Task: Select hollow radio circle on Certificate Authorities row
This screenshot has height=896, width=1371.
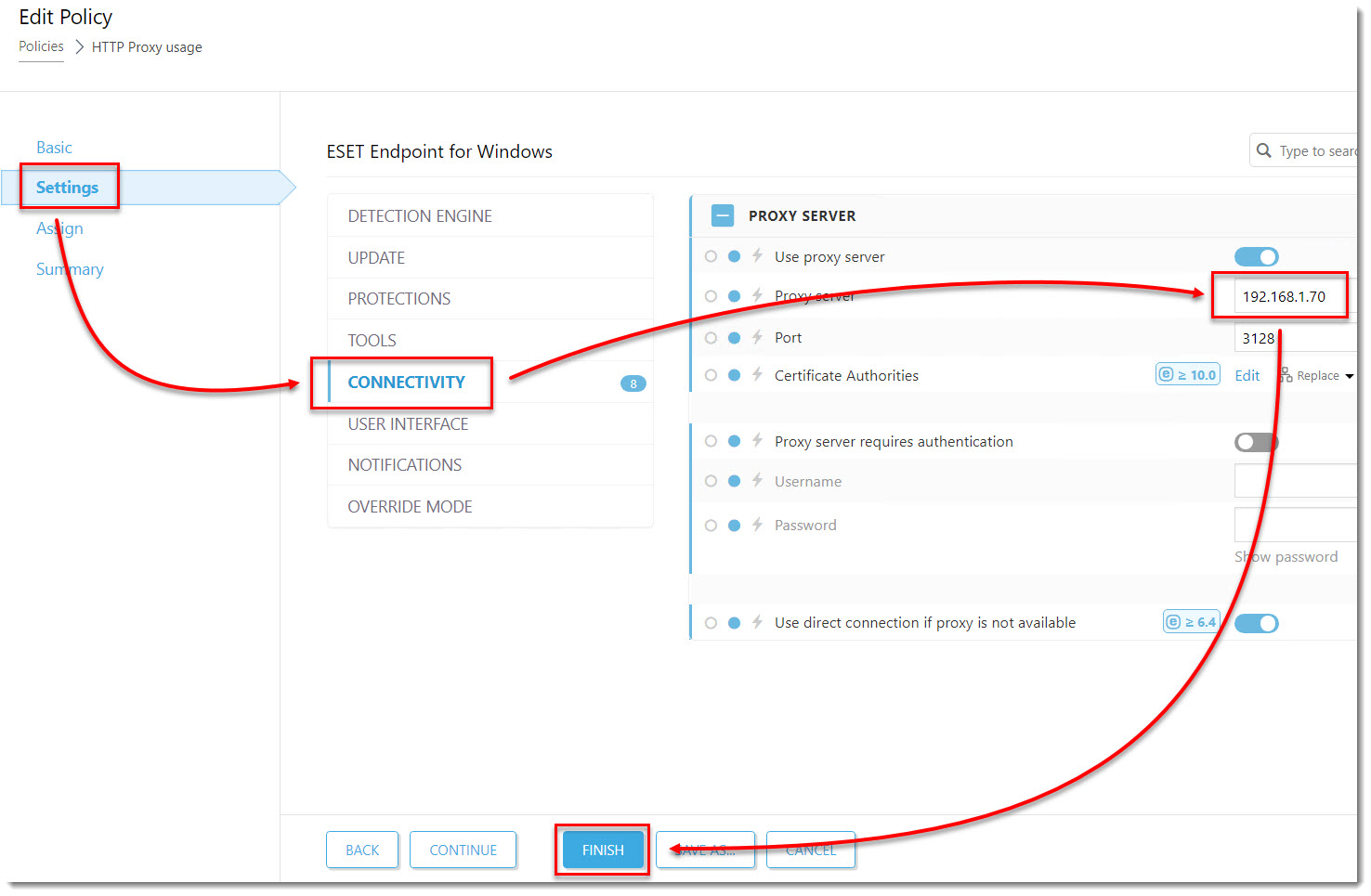Action: tap(711, 375)
